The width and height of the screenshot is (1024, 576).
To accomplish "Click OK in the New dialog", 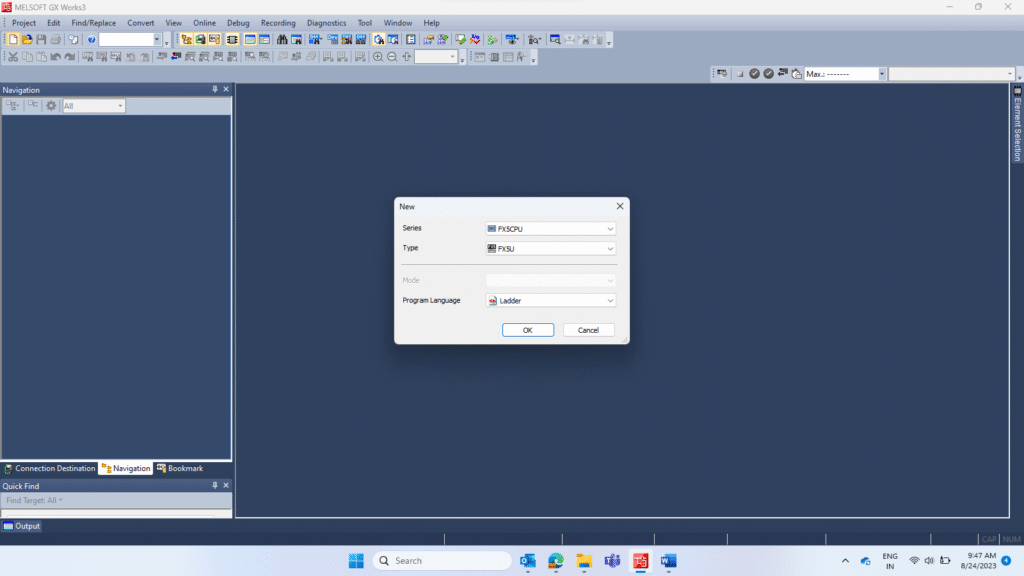I will click(528, 330).
